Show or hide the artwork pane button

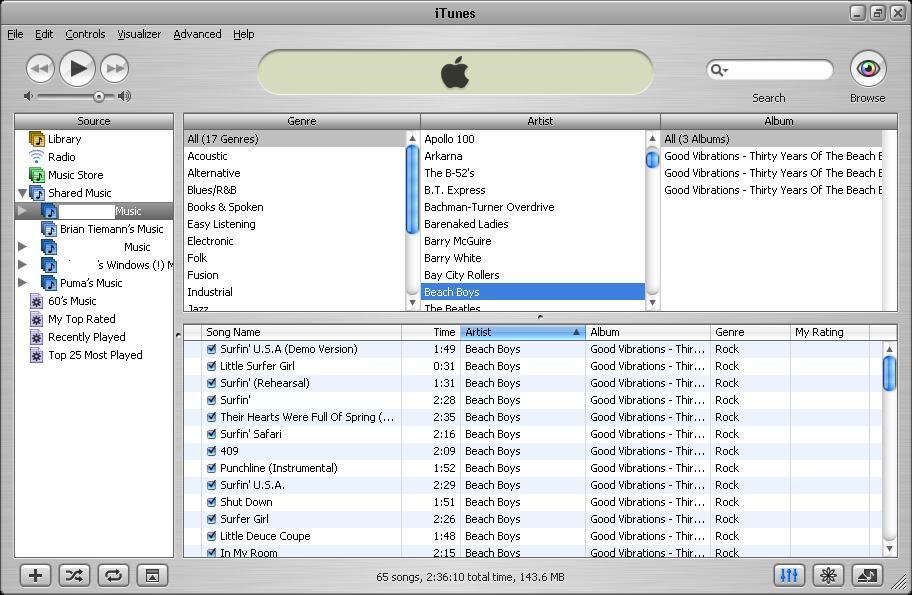[152, 576]
